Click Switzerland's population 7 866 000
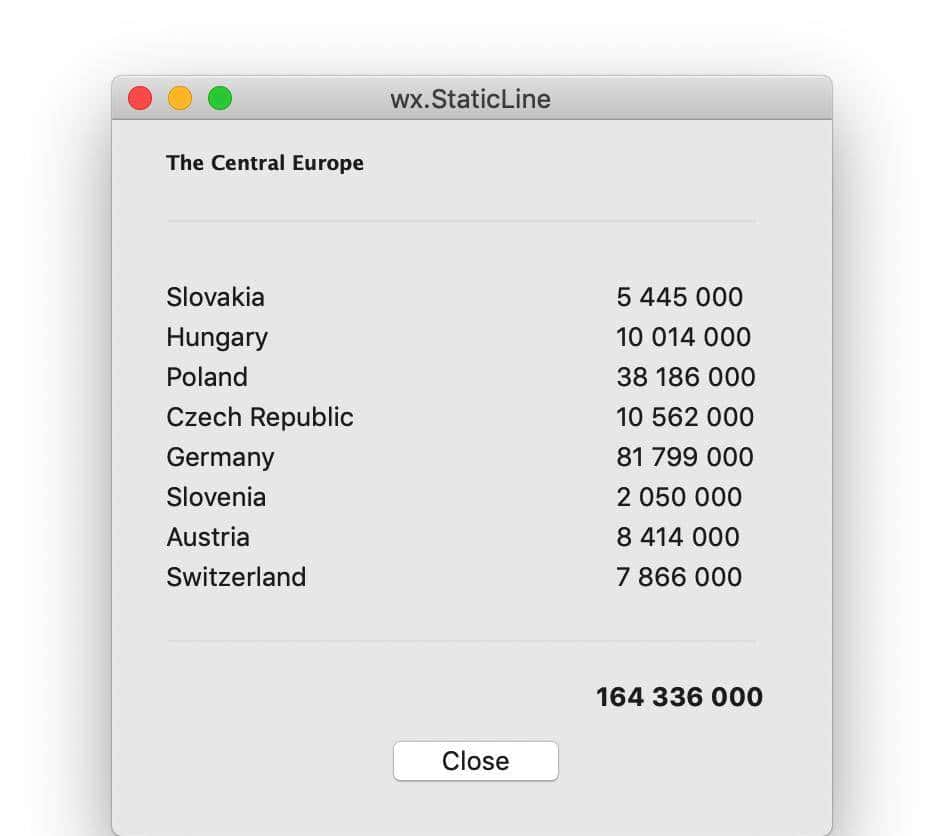The width and height of the screenshot is (944, 836). click(679, 577)
